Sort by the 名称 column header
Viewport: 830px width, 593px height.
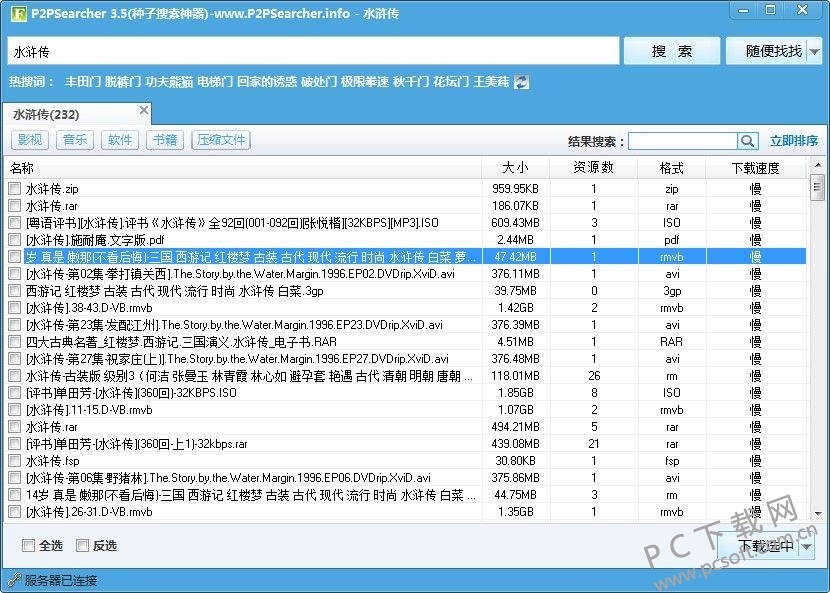pos(243,168)
